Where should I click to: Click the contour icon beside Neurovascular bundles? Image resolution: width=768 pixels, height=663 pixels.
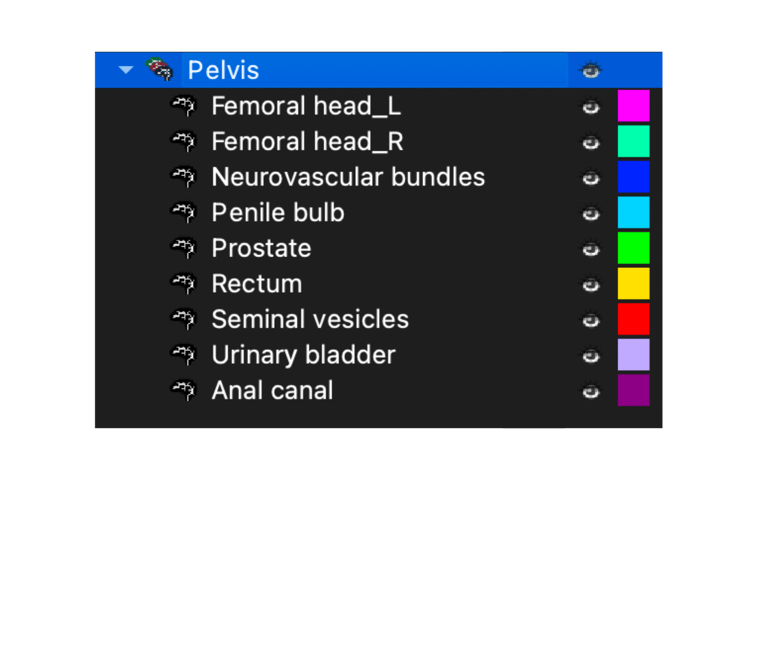point(182,177)
